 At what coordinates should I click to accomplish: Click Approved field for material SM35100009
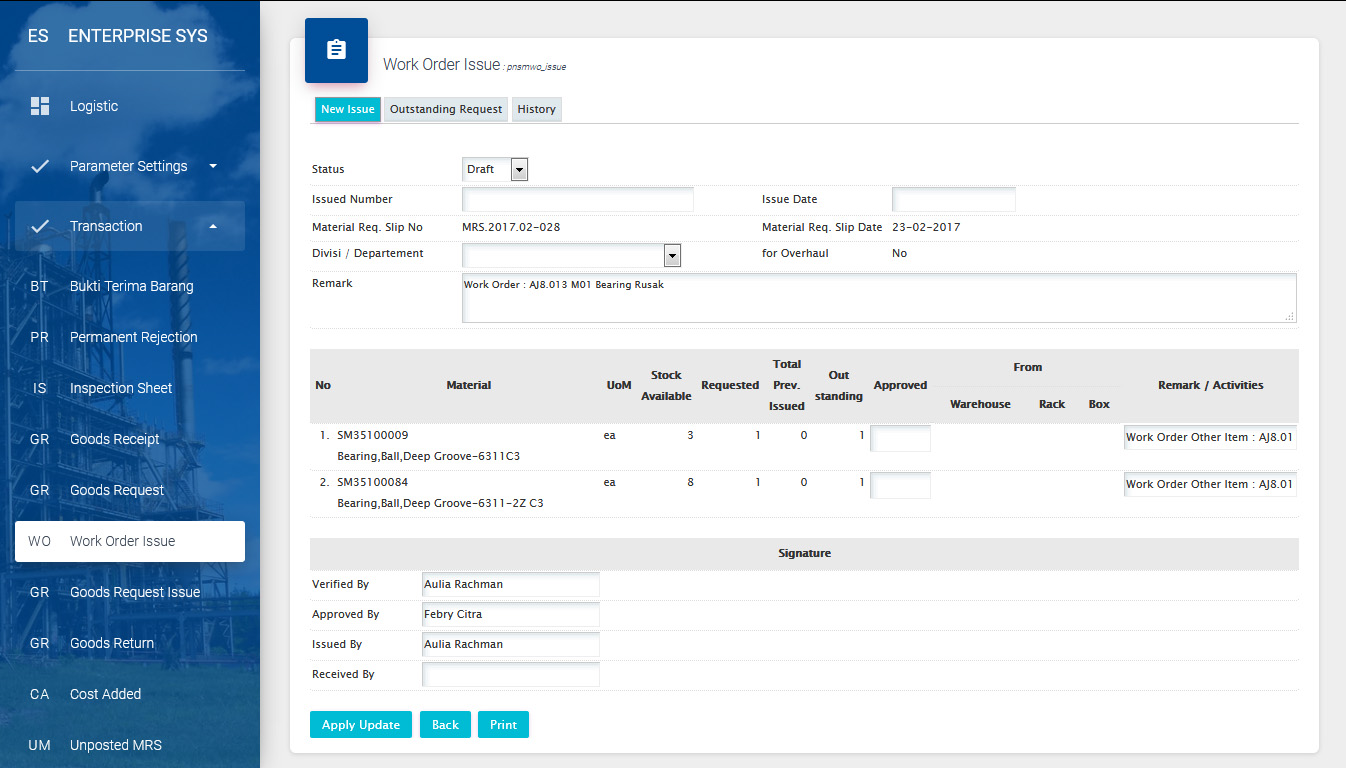point(900,438)
